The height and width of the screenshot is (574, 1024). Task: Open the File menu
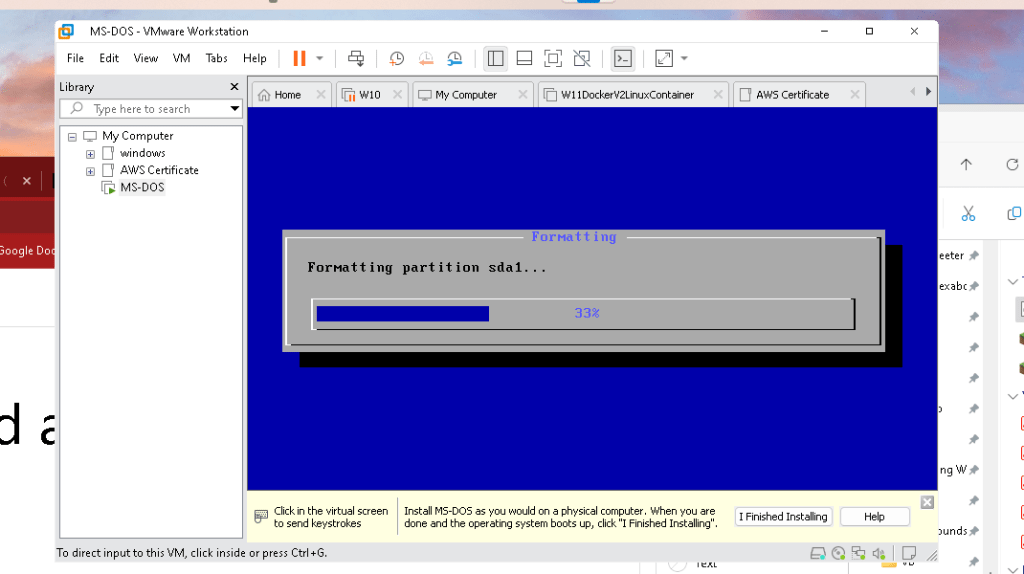coord(75,58)
